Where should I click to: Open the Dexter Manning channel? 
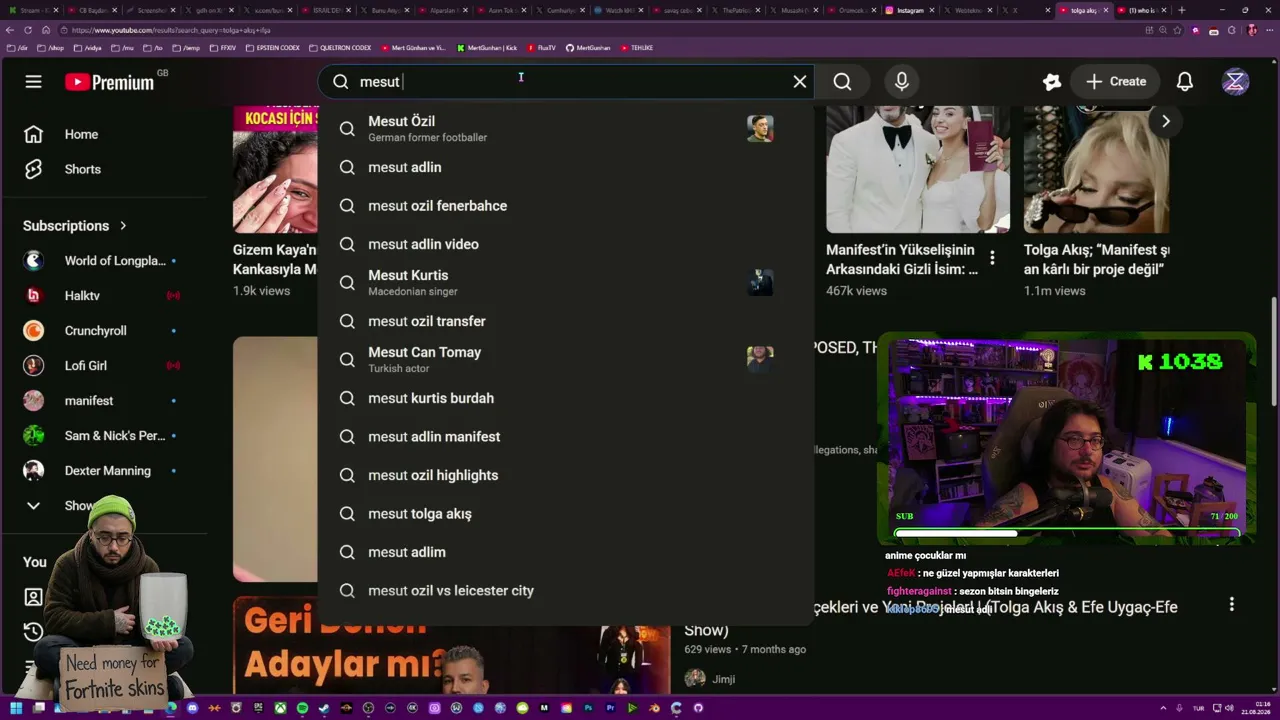tap(100, 471)
